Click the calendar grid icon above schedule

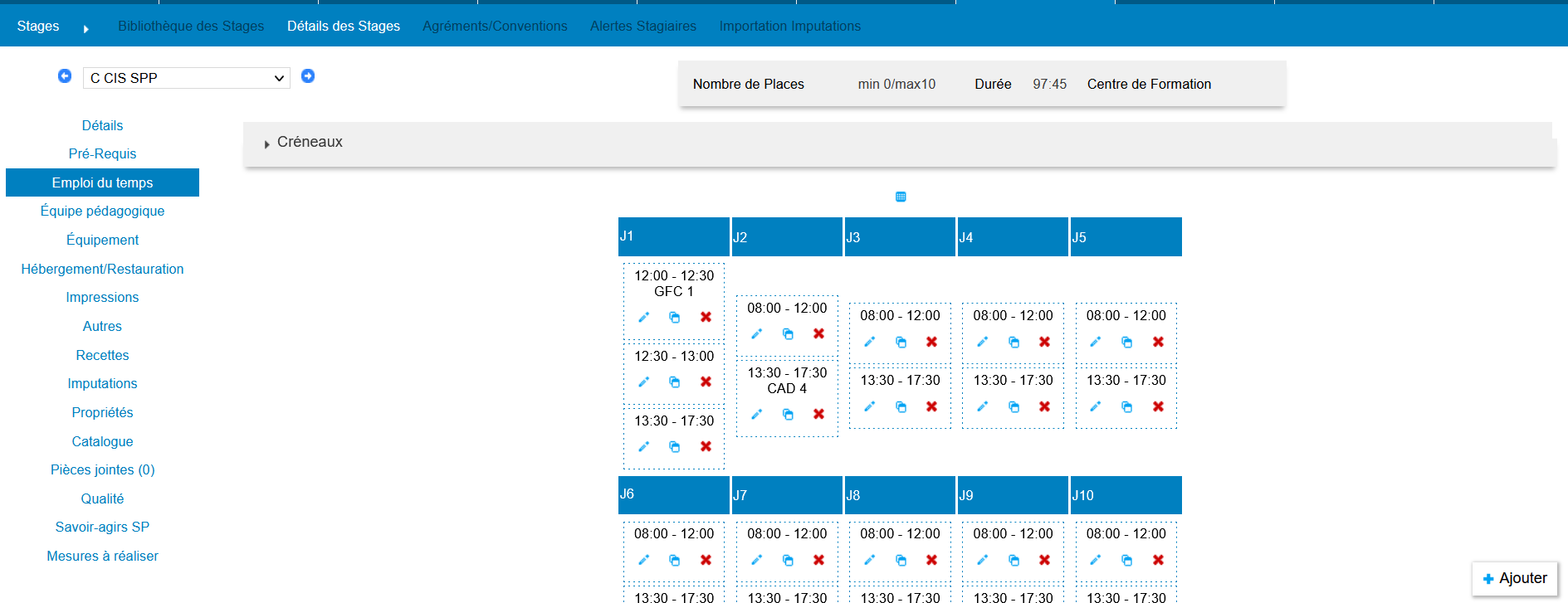pyautogui.click(x=901, y=197)
